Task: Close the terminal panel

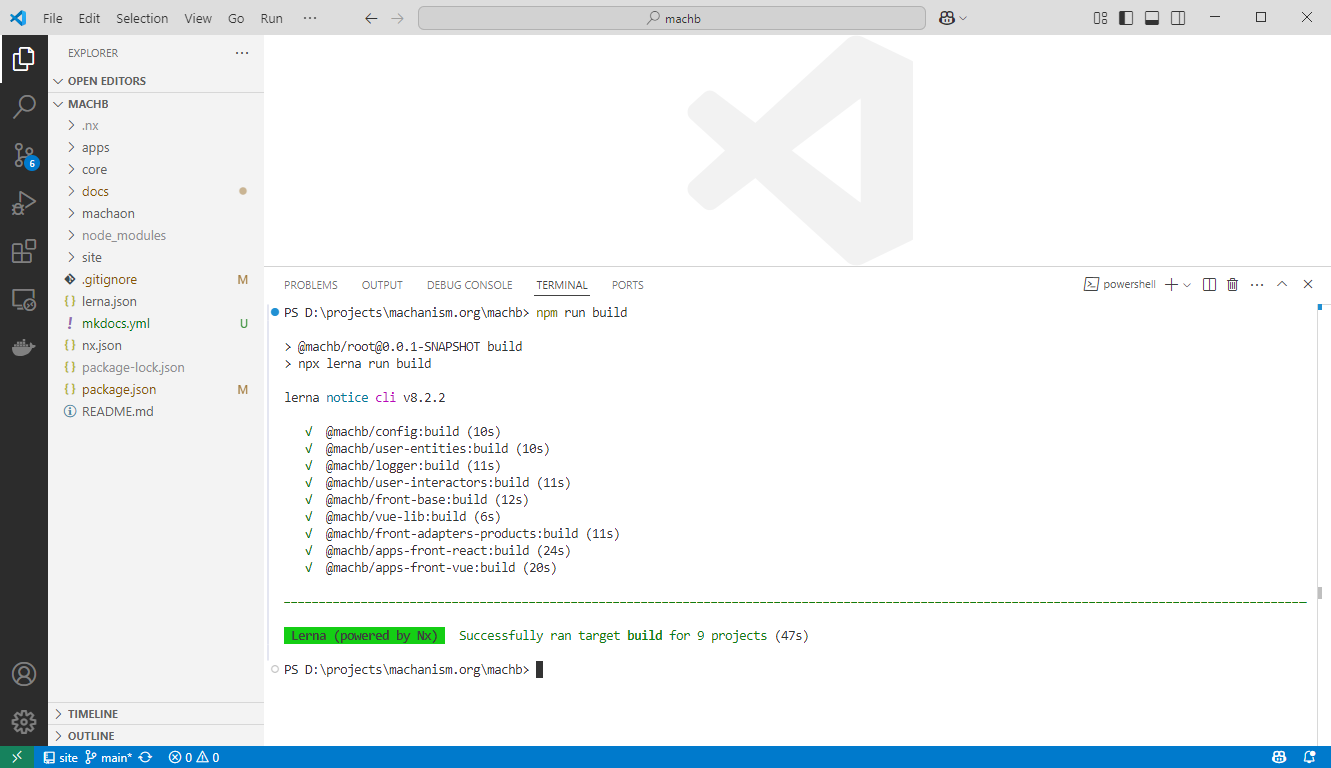Action: pos(1307,285)
